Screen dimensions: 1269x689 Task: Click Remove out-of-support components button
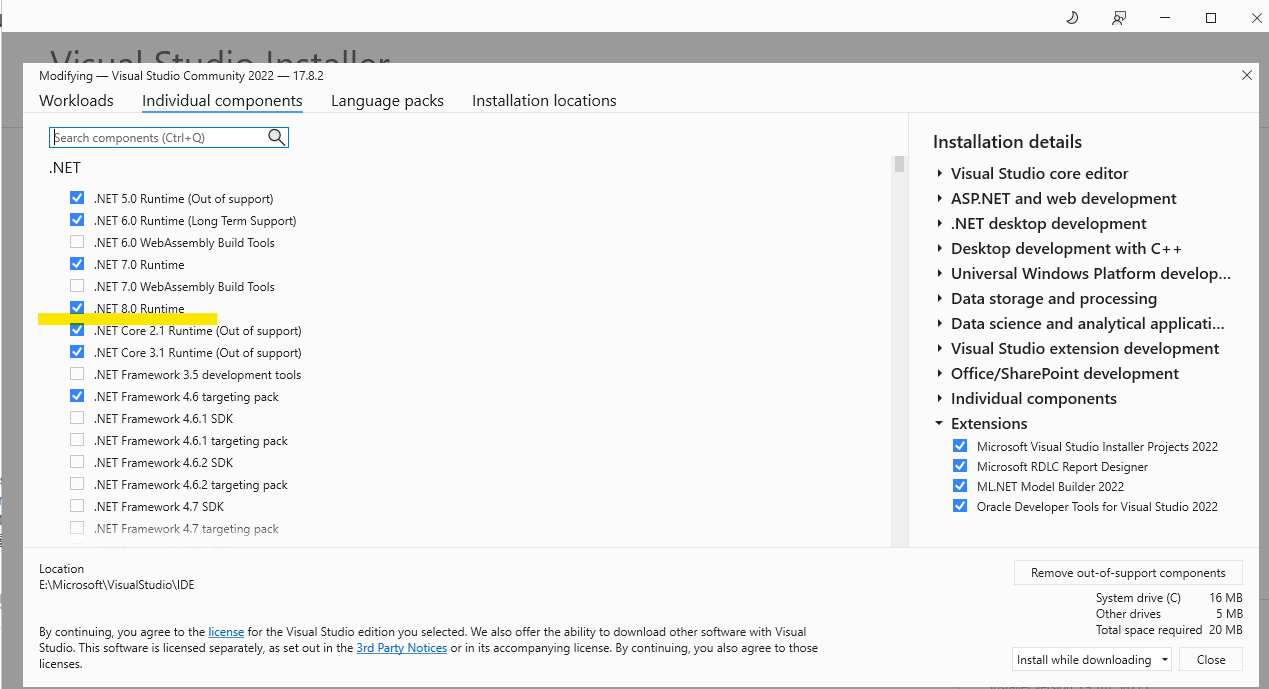coord(1128,573)
